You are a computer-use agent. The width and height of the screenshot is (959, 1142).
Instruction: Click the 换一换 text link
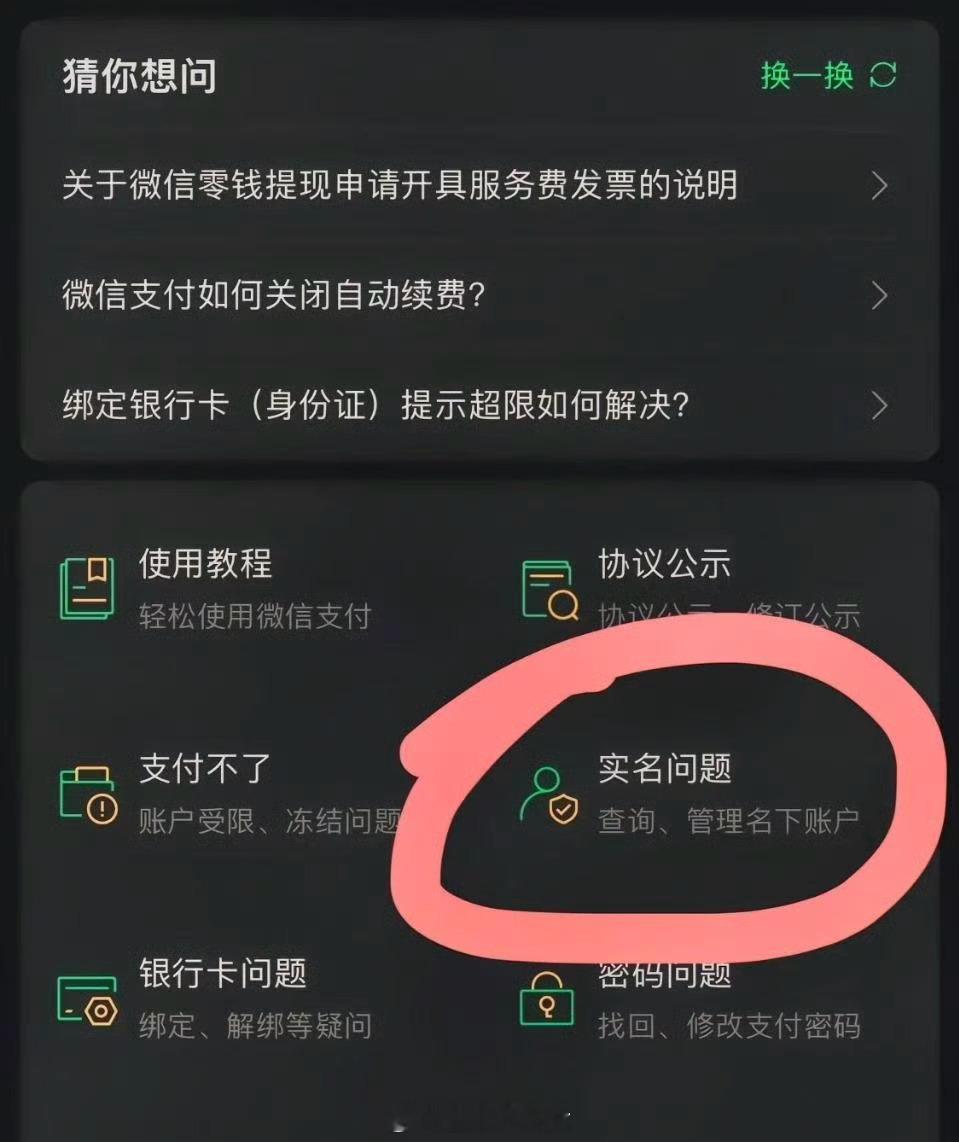pos(807,75)
